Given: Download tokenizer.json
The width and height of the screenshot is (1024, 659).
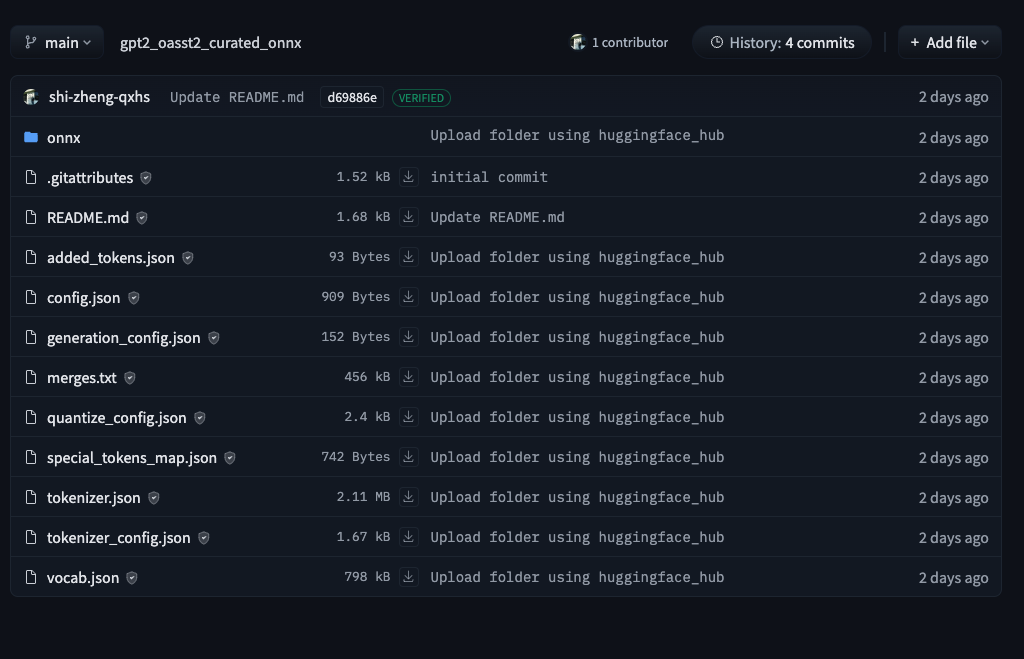Looking at the screenshot, I should click(x=409, y=497).
